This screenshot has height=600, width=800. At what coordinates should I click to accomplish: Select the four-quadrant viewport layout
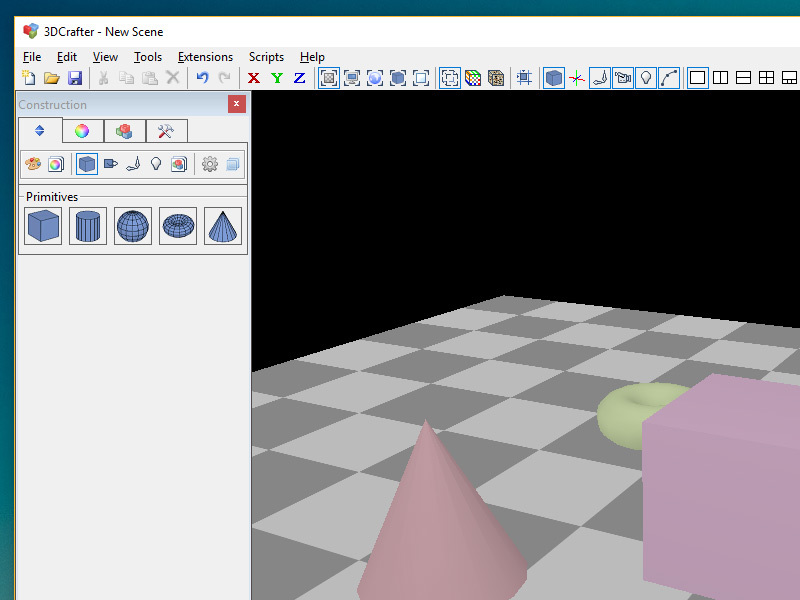click(766, 78)
